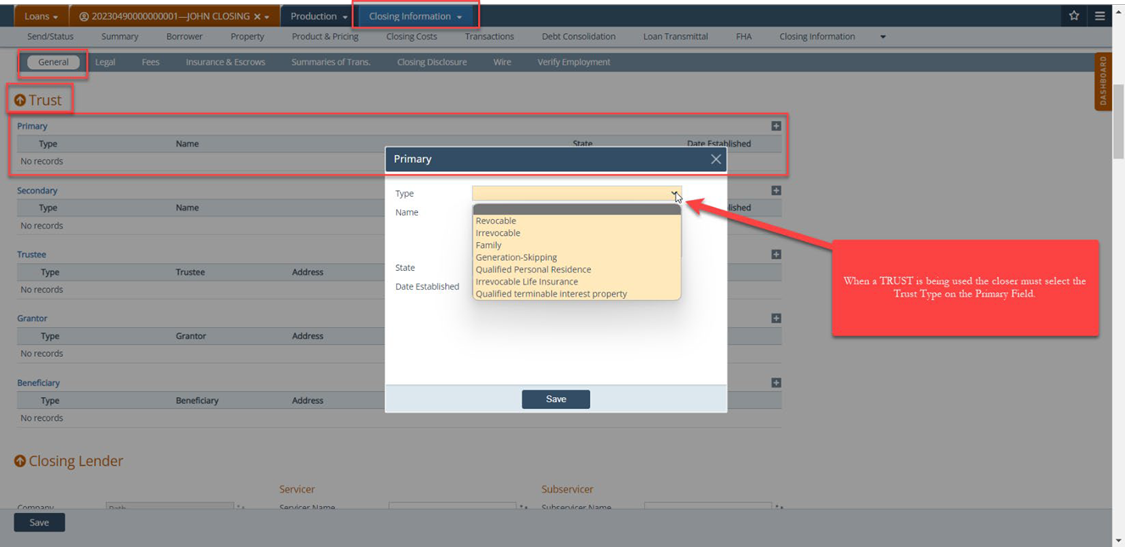Collapse the Closing Lender section icon

tap(20, 461)
